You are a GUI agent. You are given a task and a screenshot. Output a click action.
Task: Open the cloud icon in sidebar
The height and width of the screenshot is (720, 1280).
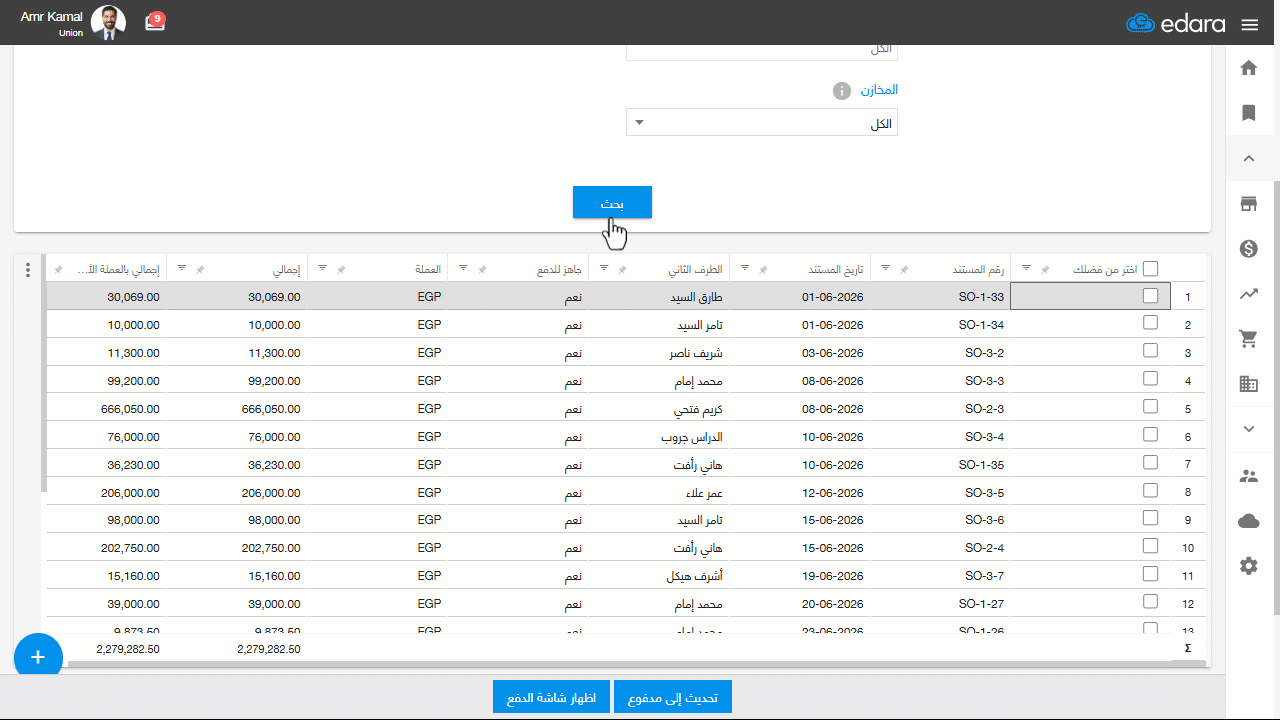click(1248, 521)
